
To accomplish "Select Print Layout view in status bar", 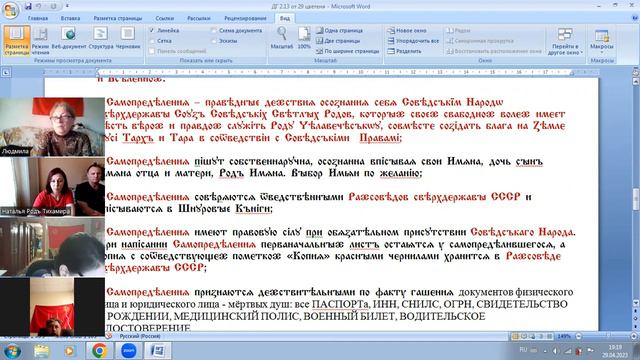I will click(516, 336).
